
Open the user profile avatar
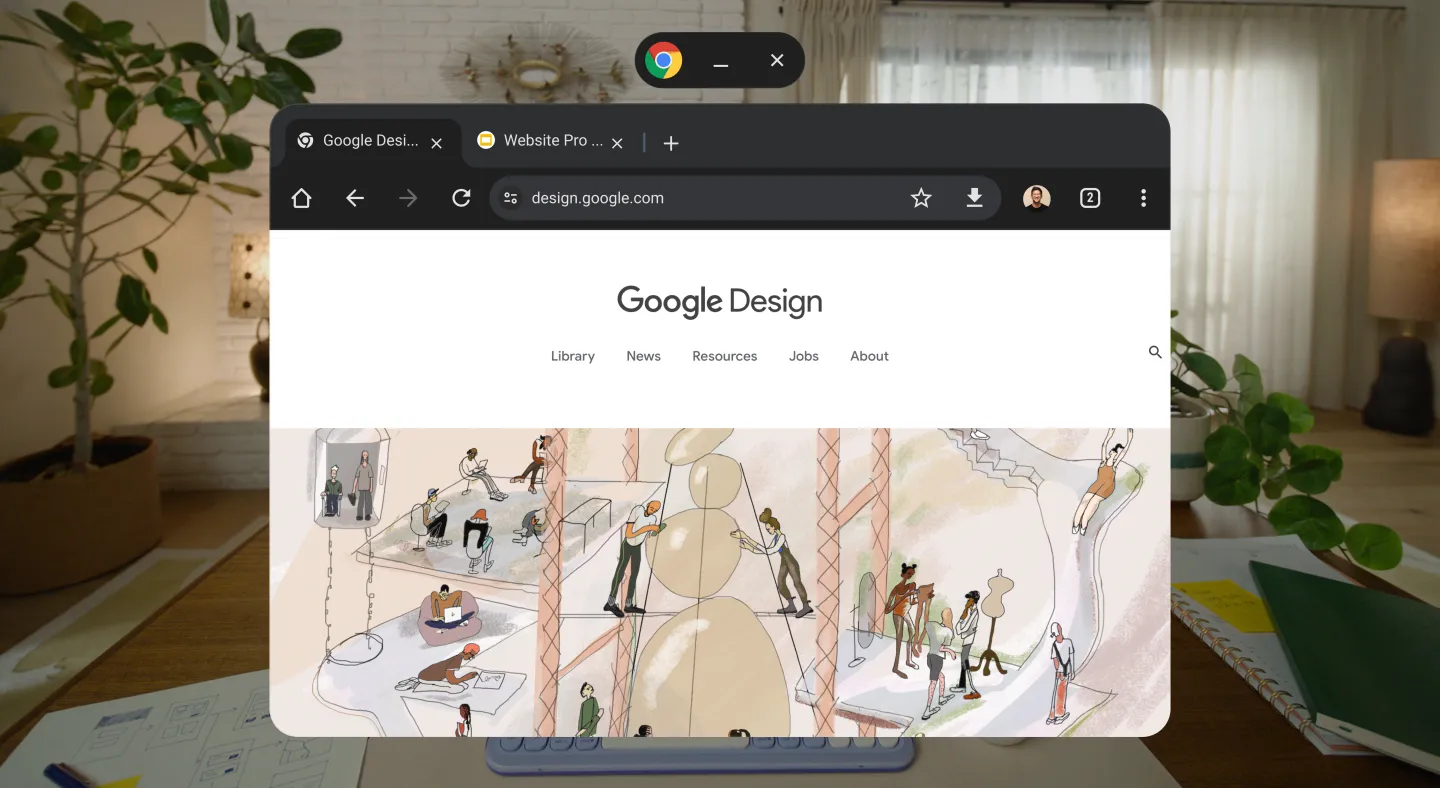tap(1037, 198)
